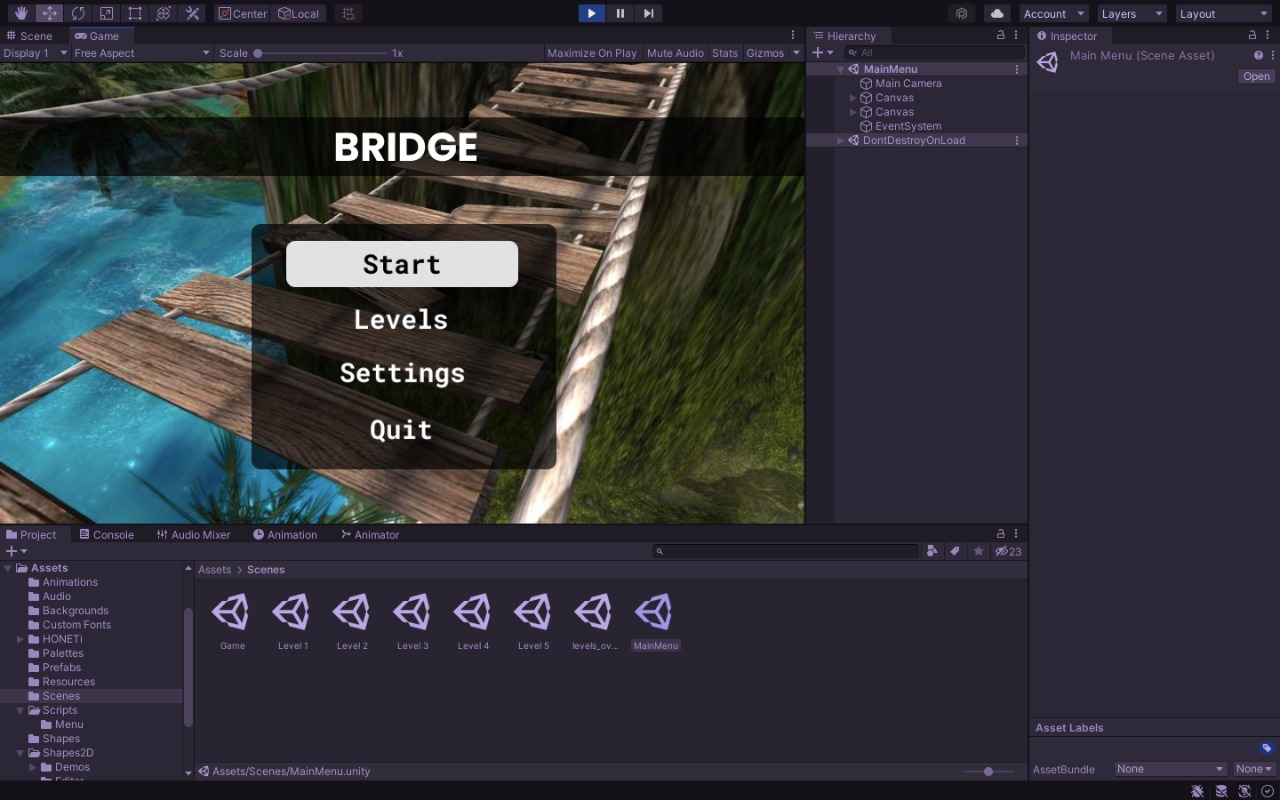Select the Rect transform tool
1280x800 pixels.
pyautogui.click(x=135, y=13)
